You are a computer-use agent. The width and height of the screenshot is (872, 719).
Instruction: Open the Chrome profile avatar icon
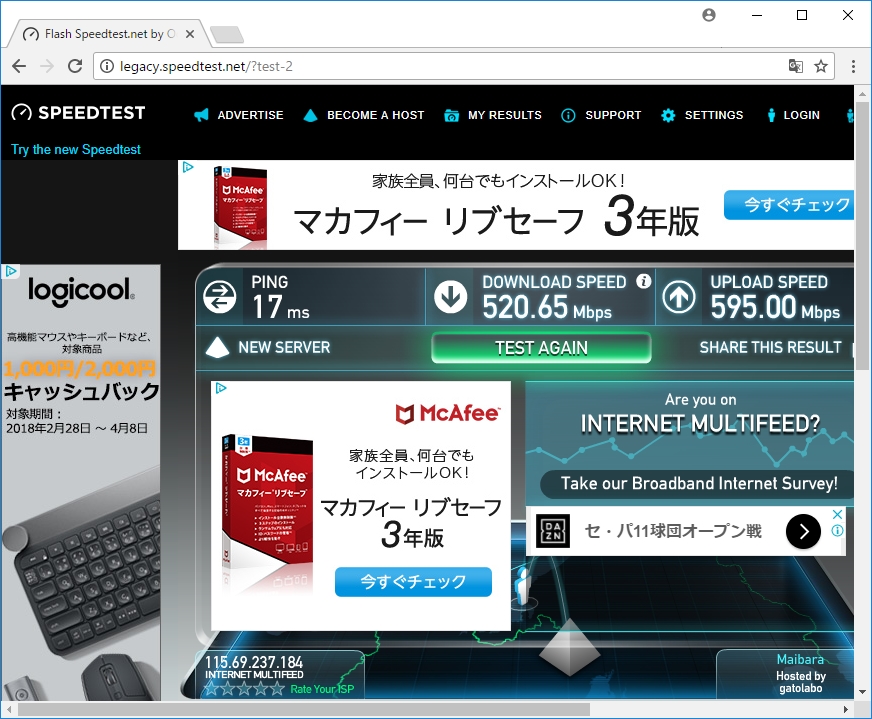709,15
